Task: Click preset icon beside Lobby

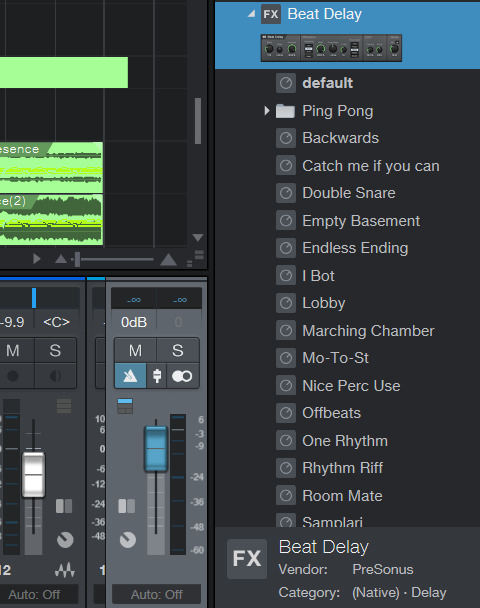Action: (286, 303)
